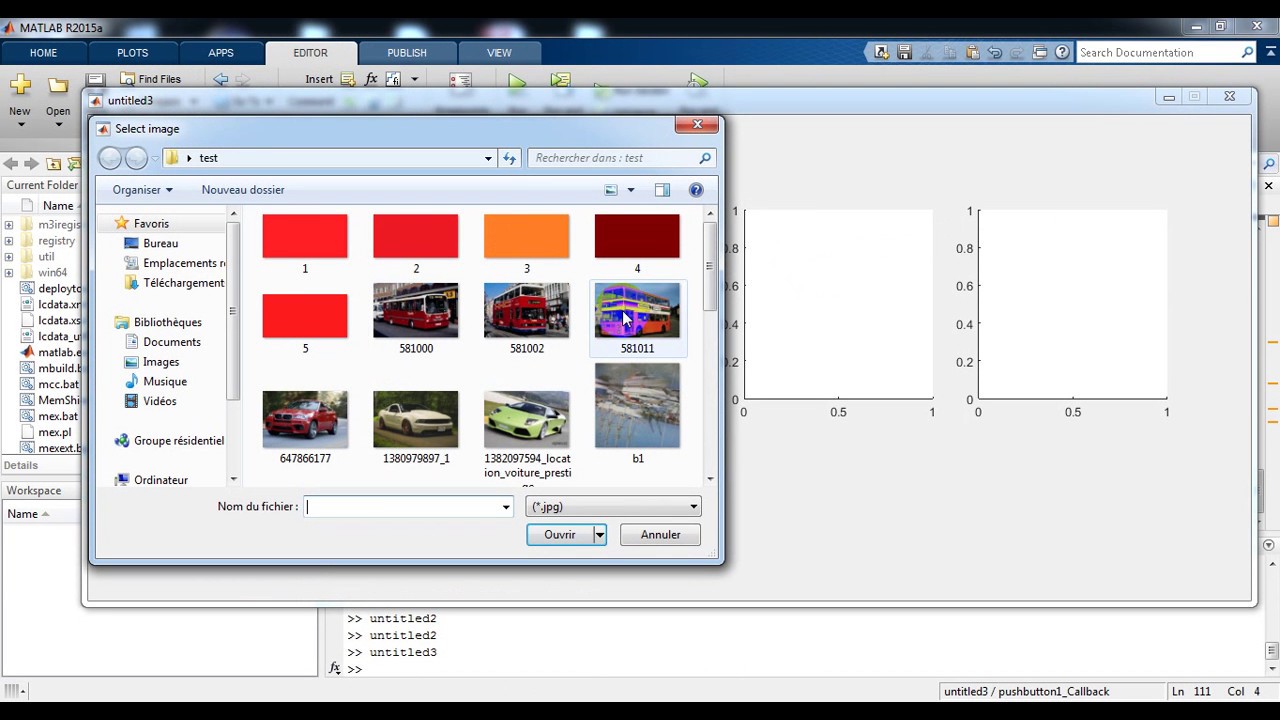Click the Current Folder back arrow
This screenshot has height=720, width=1280.
pyautogui.click(x=11, y=164)
